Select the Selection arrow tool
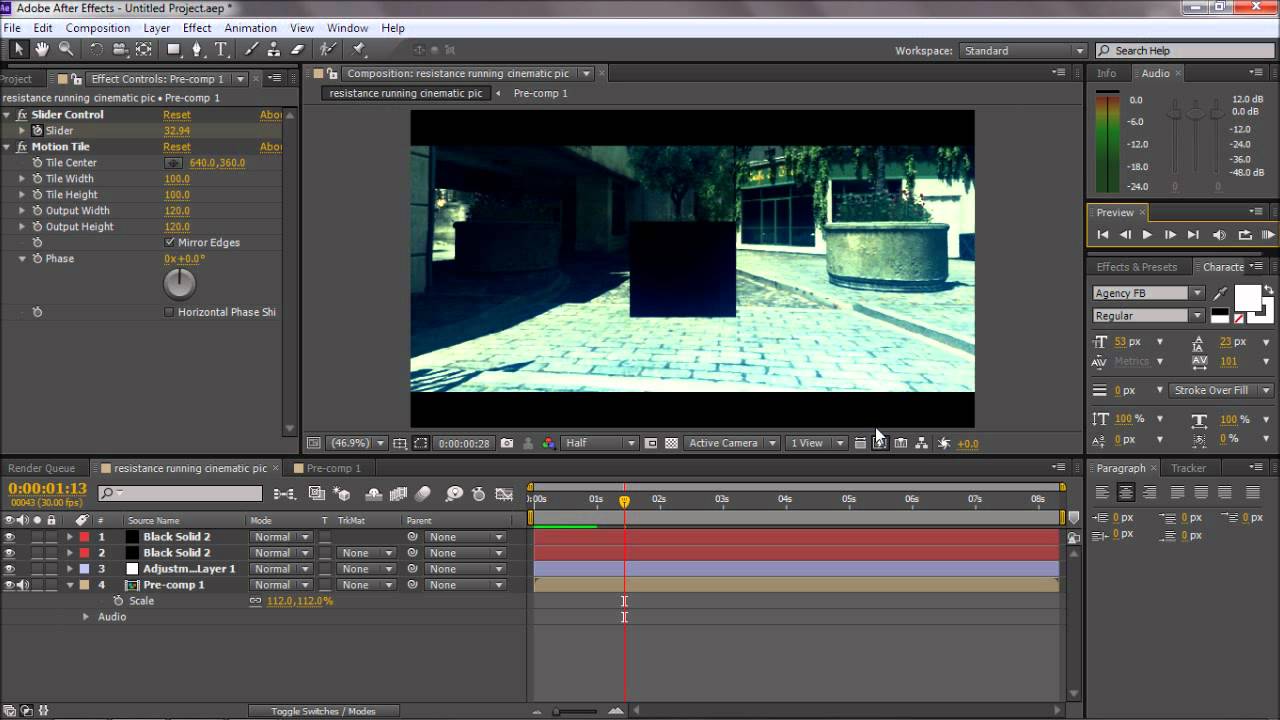 click(18, 49)
